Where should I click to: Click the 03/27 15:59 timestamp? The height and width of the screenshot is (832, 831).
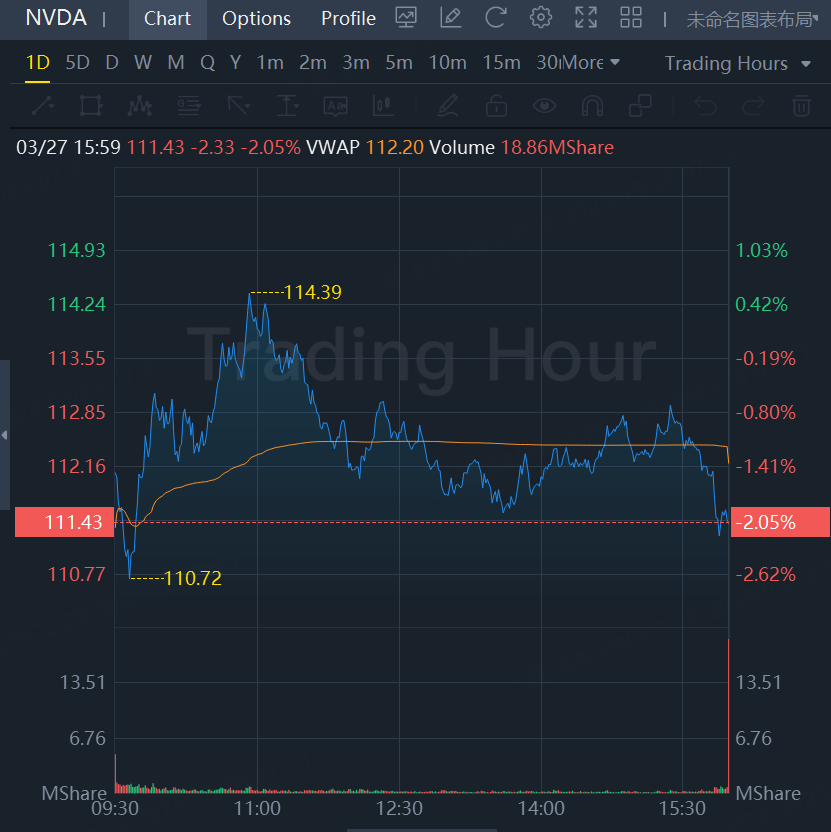pyautogui.click(x=68, y=147)
